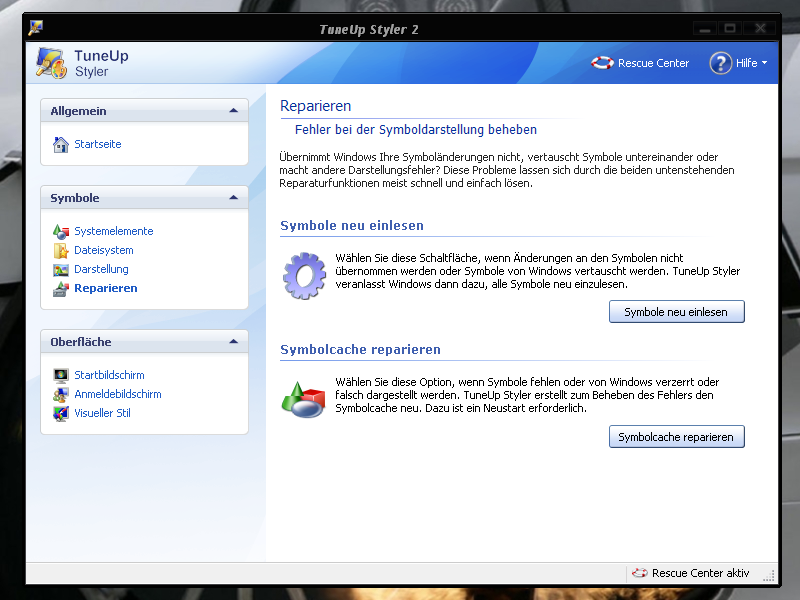The width and height of the screenshot is (800, 600).
Task: Open Startbildschirm settings
Action: 109,376
